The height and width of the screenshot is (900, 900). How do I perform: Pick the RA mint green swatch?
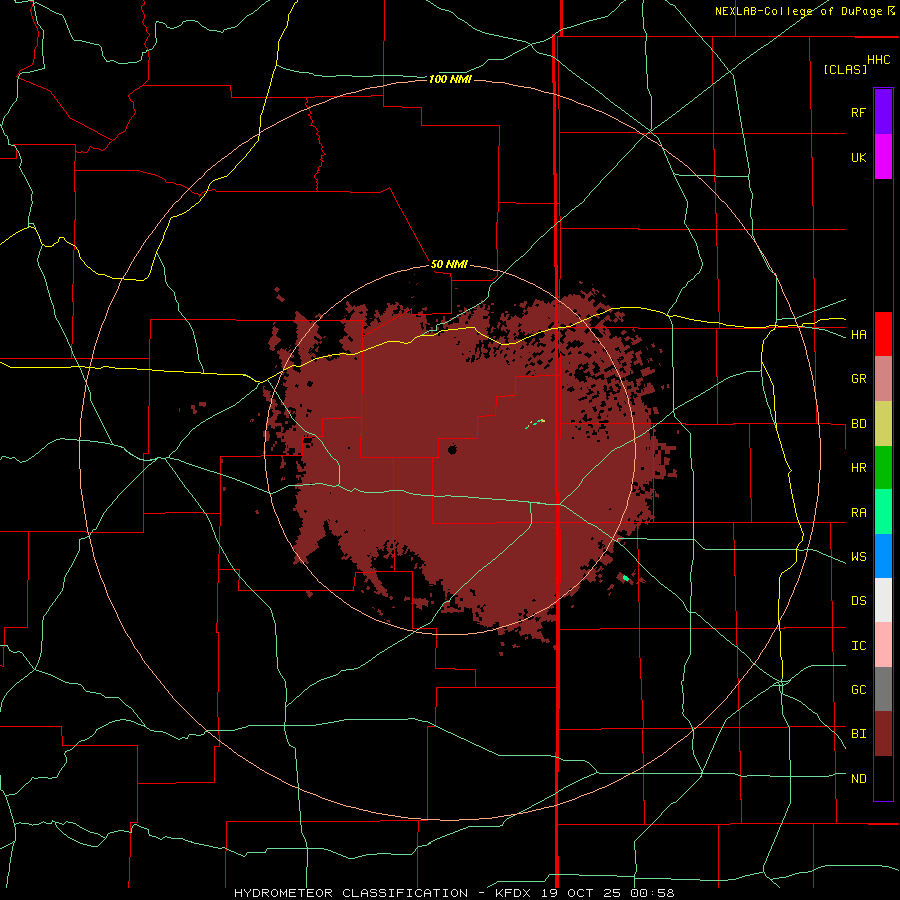(x=883, y=512)
